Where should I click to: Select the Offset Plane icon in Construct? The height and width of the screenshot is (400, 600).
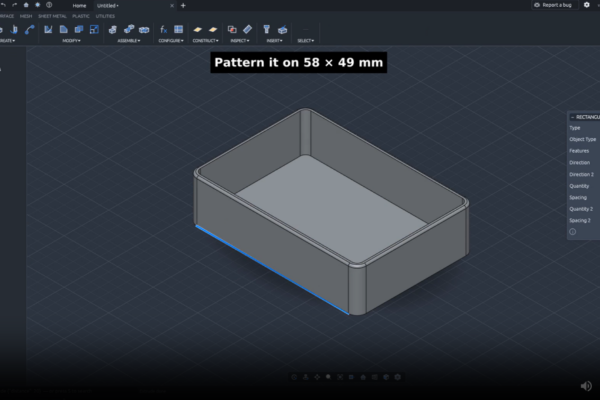[x=197, y=29]
